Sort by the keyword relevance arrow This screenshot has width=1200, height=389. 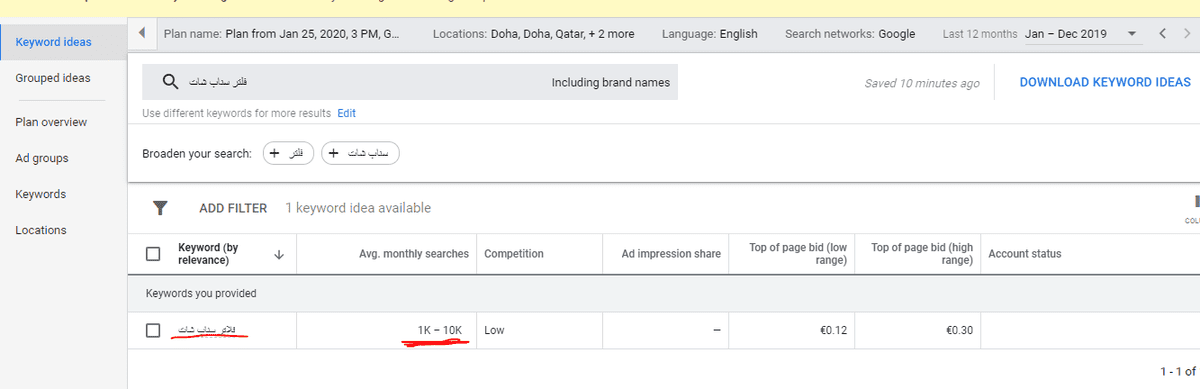pyautogui.click(x=279, y=254)
